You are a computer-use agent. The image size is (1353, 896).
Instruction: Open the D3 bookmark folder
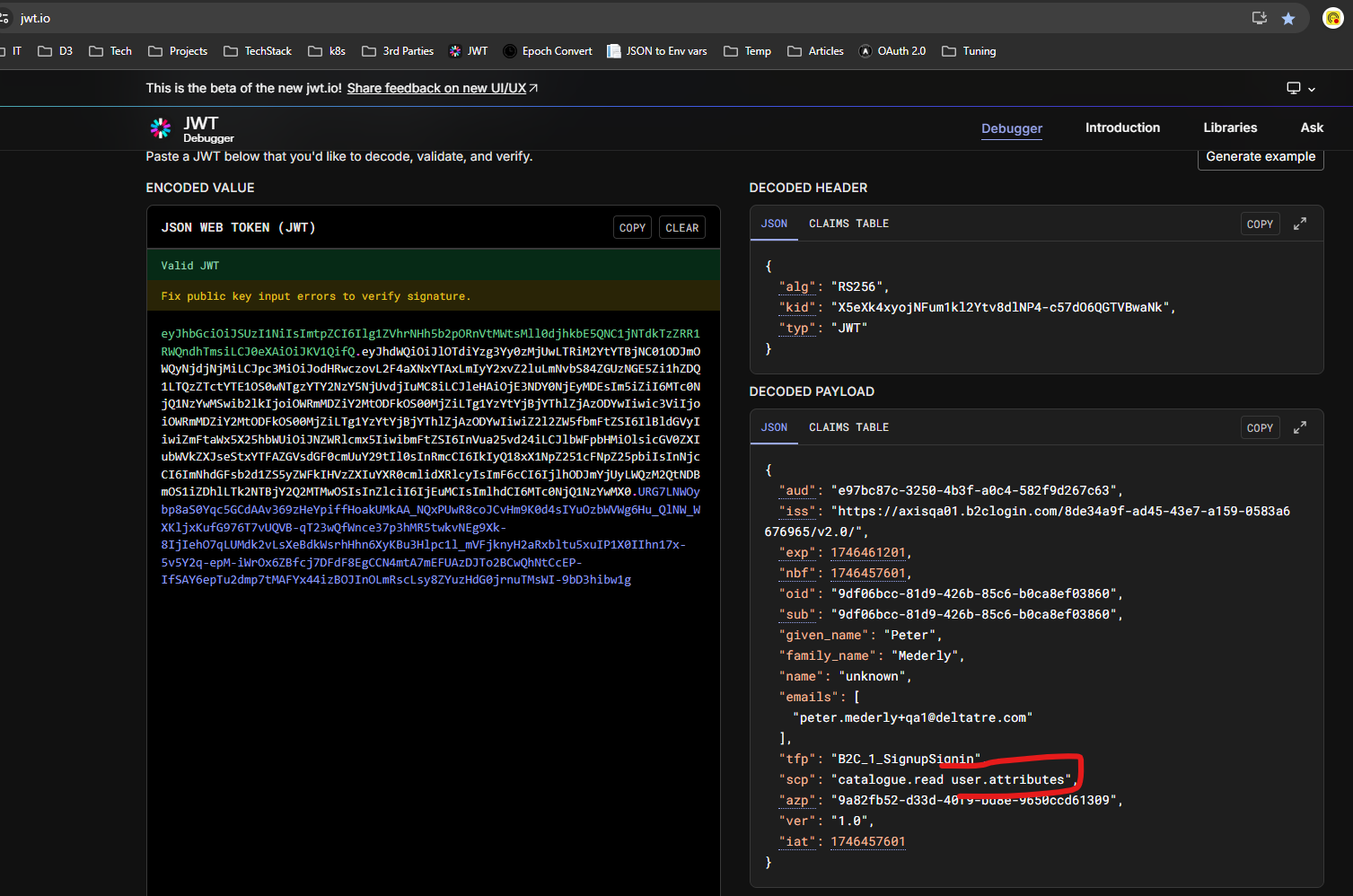[x=56, y=51]
